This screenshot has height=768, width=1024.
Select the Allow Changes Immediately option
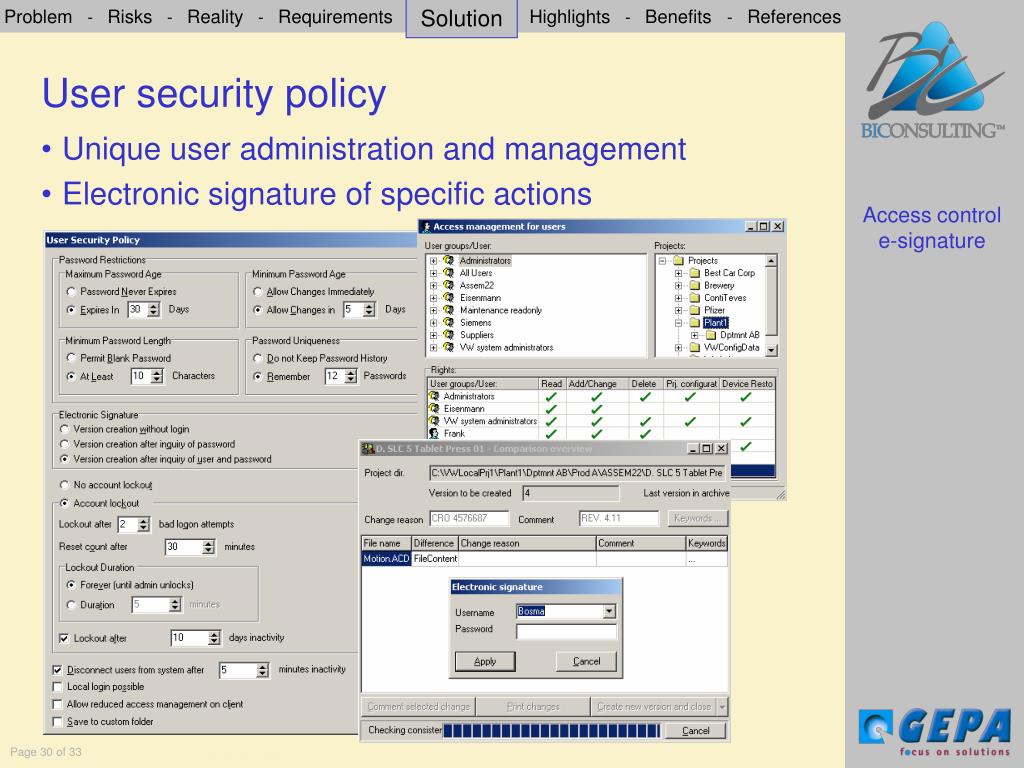tap(257, 291)
